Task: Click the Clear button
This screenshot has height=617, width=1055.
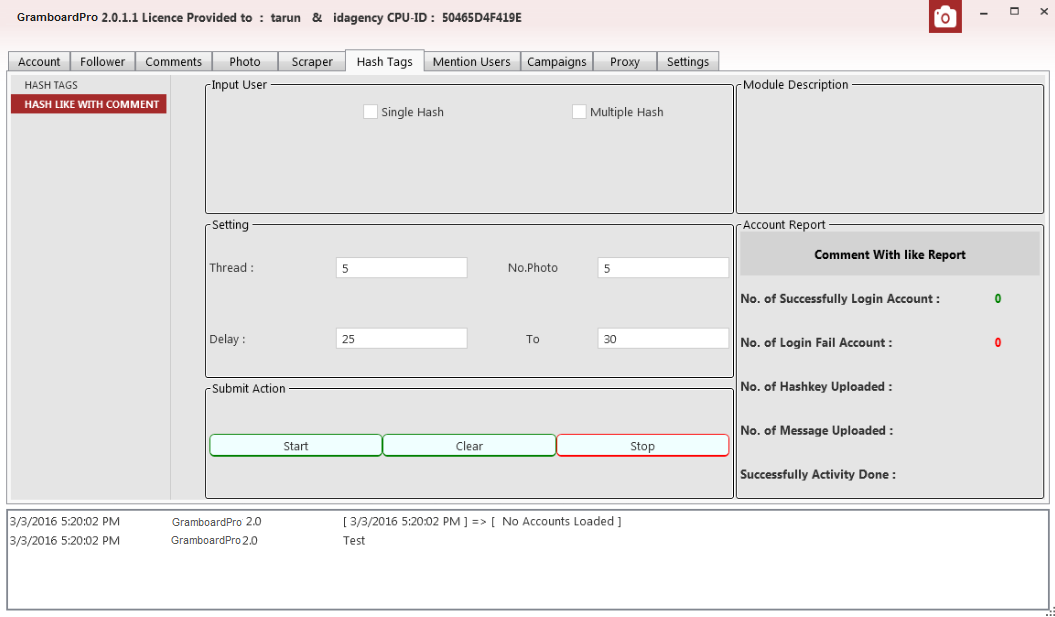Action: coord(470,445)
